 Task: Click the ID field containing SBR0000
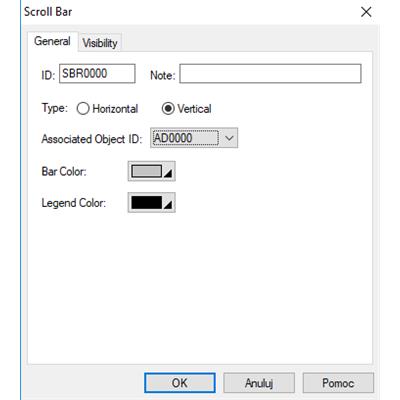tap(97, 73)
